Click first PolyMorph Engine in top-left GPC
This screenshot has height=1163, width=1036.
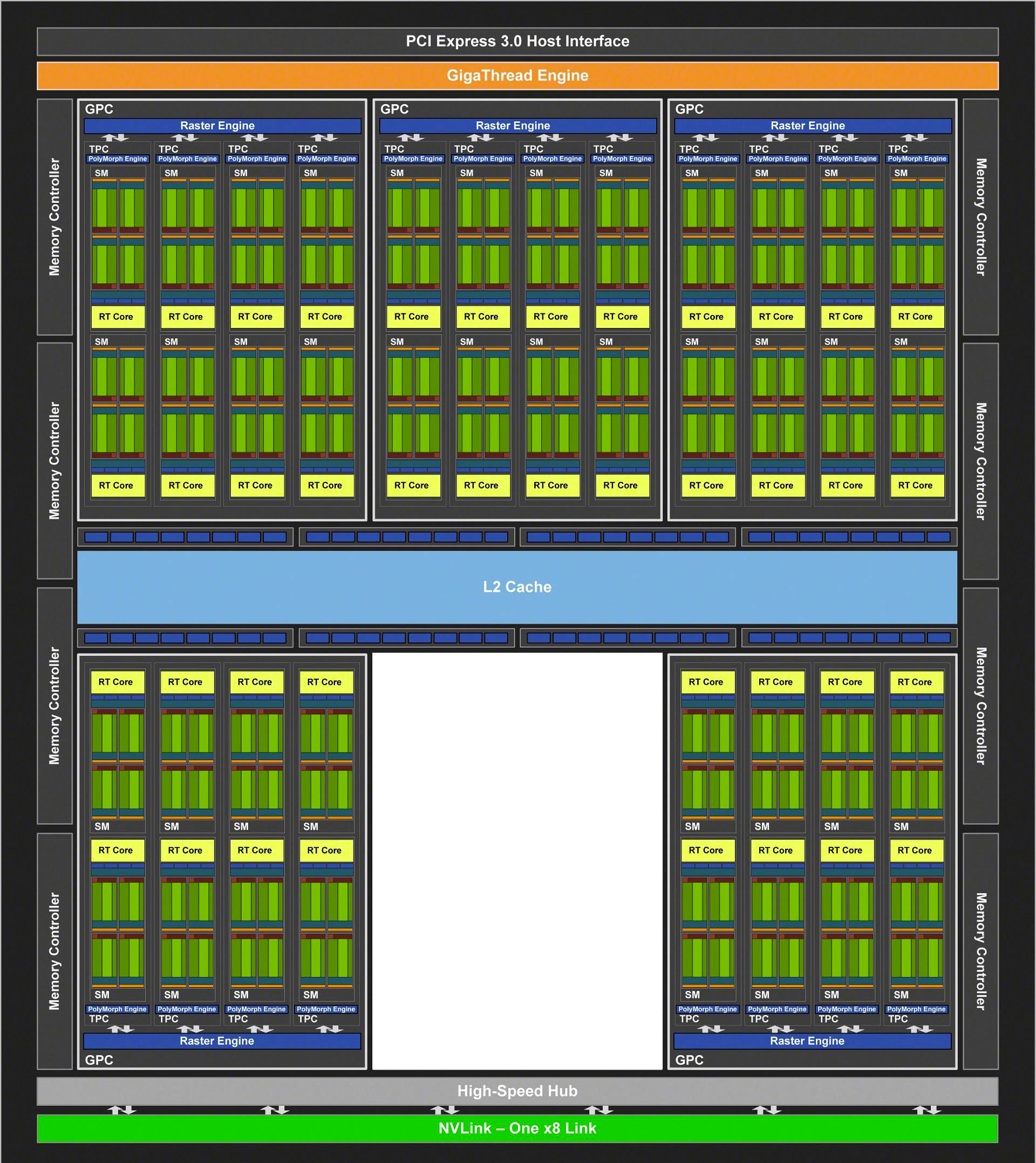click(118, 159)
